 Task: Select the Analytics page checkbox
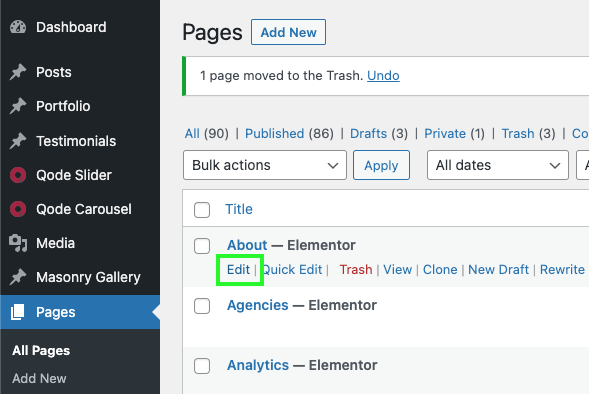pos(202,366)
